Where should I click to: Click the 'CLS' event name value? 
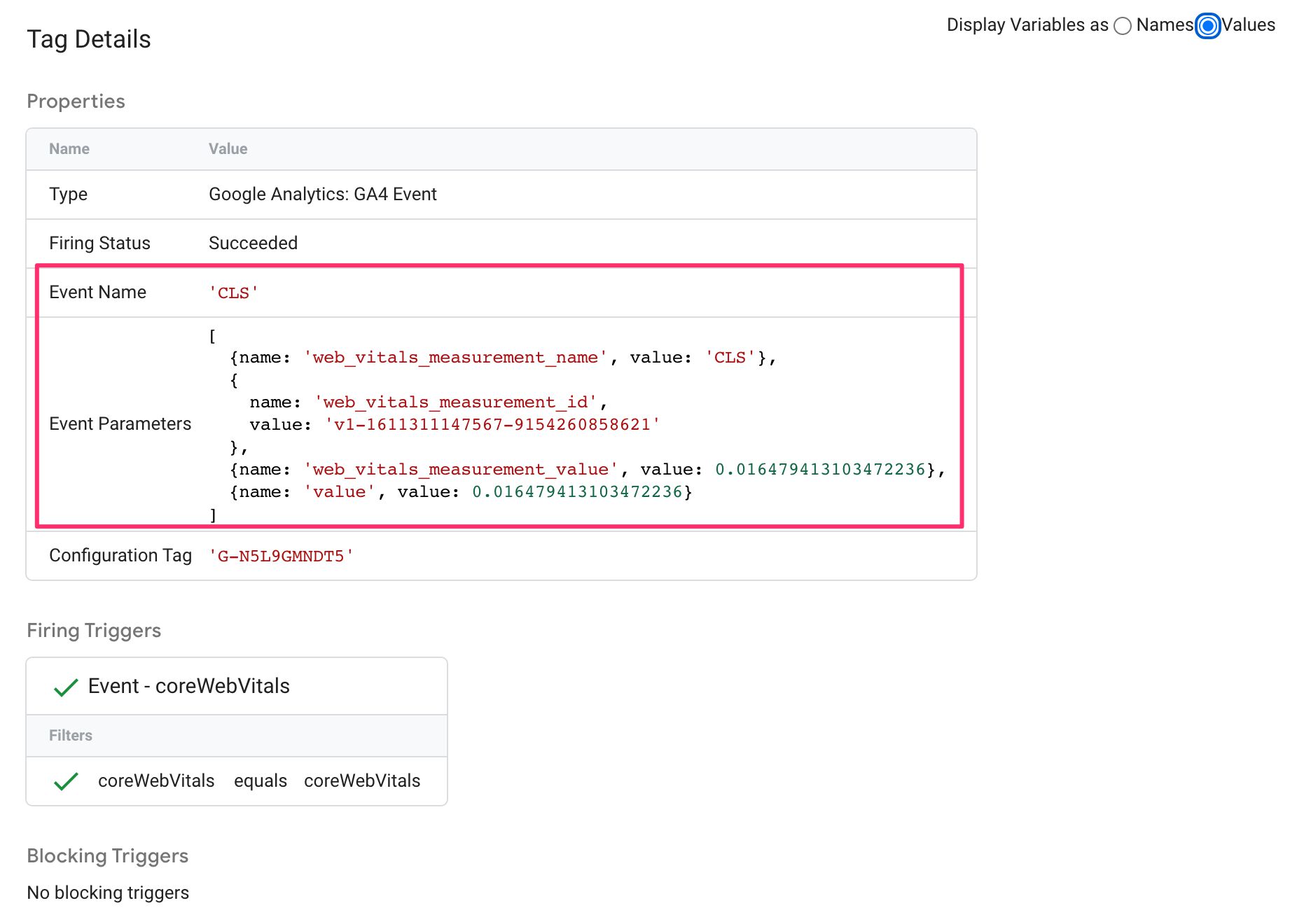point(233,293)
